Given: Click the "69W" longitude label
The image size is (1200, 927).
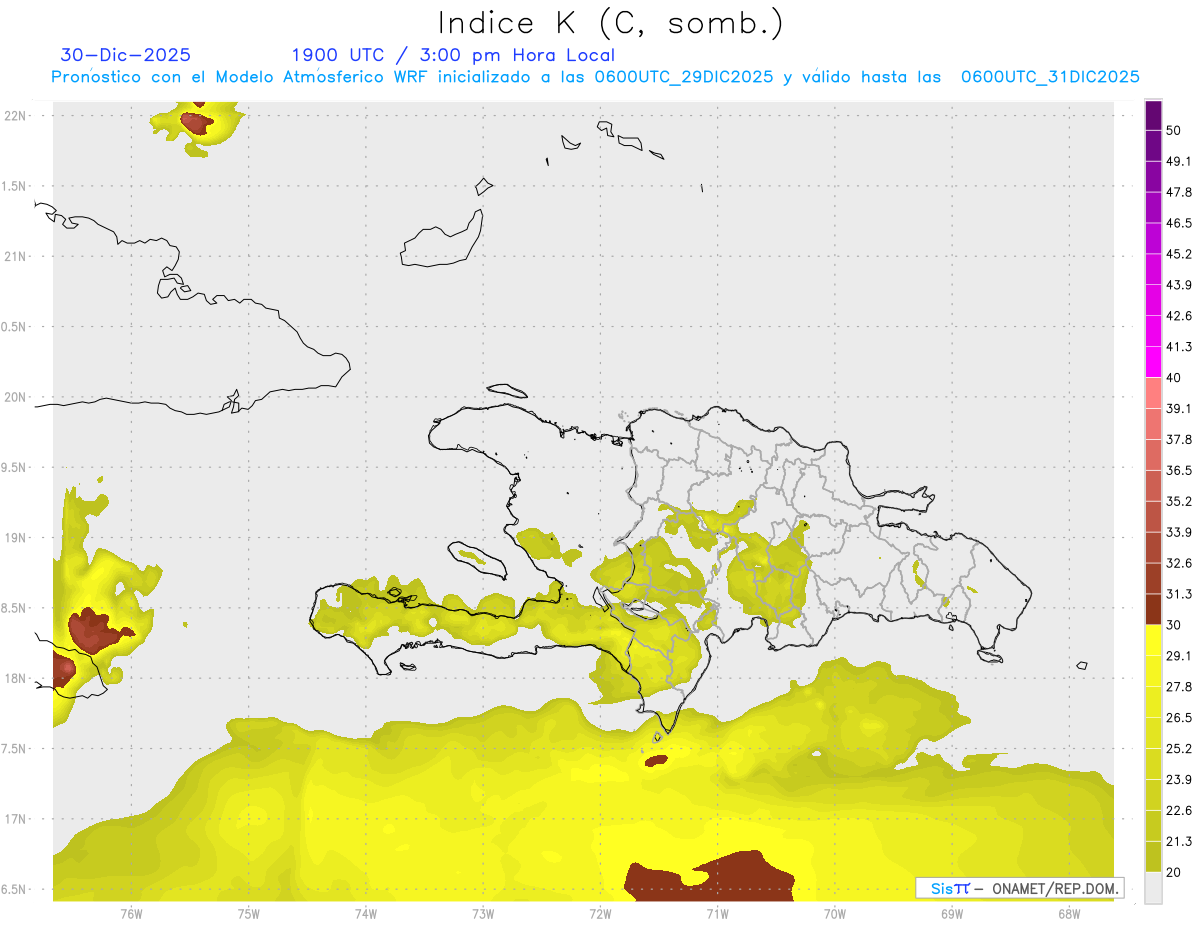Looking at the screenshot, I should (x=952, y=914).
